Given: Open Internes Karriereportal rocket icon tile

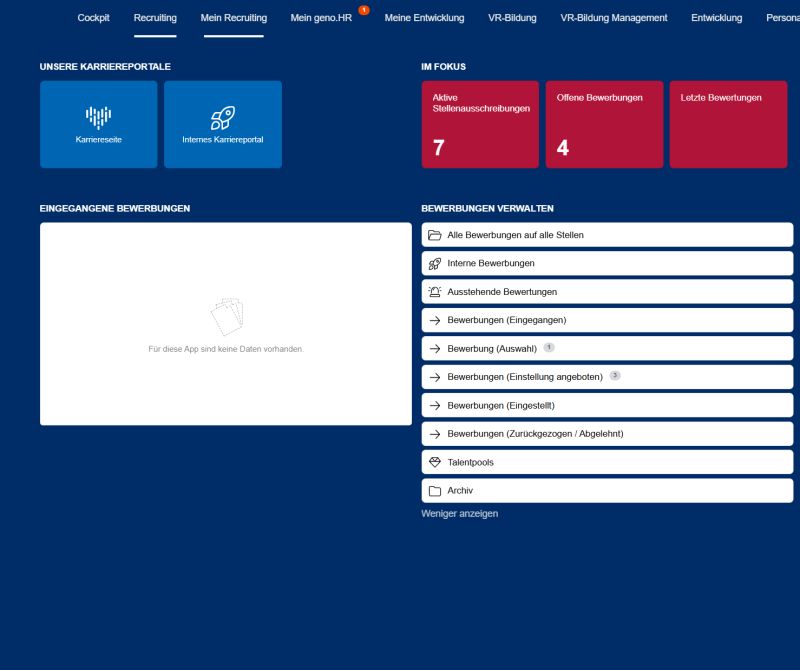Looking at the screenshot, I should pos(222,117).
